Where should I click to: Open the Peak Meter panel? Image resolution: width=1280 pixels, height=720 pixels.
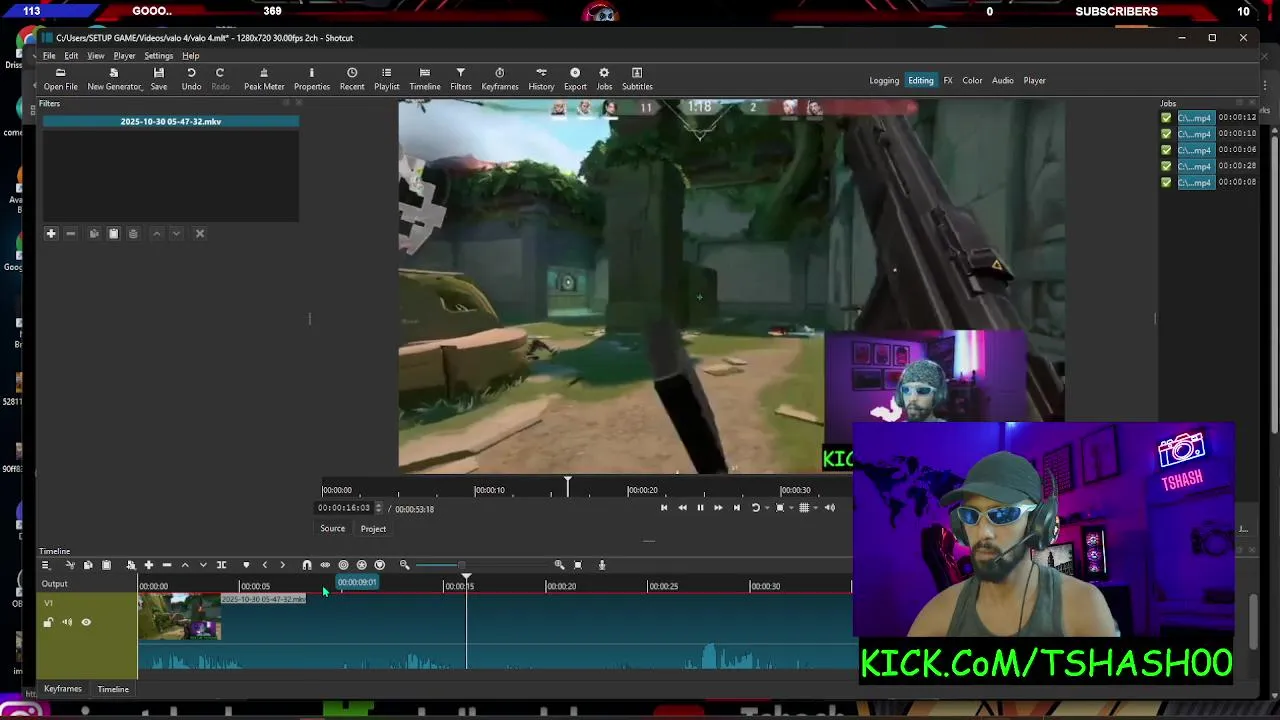(264, 79)
